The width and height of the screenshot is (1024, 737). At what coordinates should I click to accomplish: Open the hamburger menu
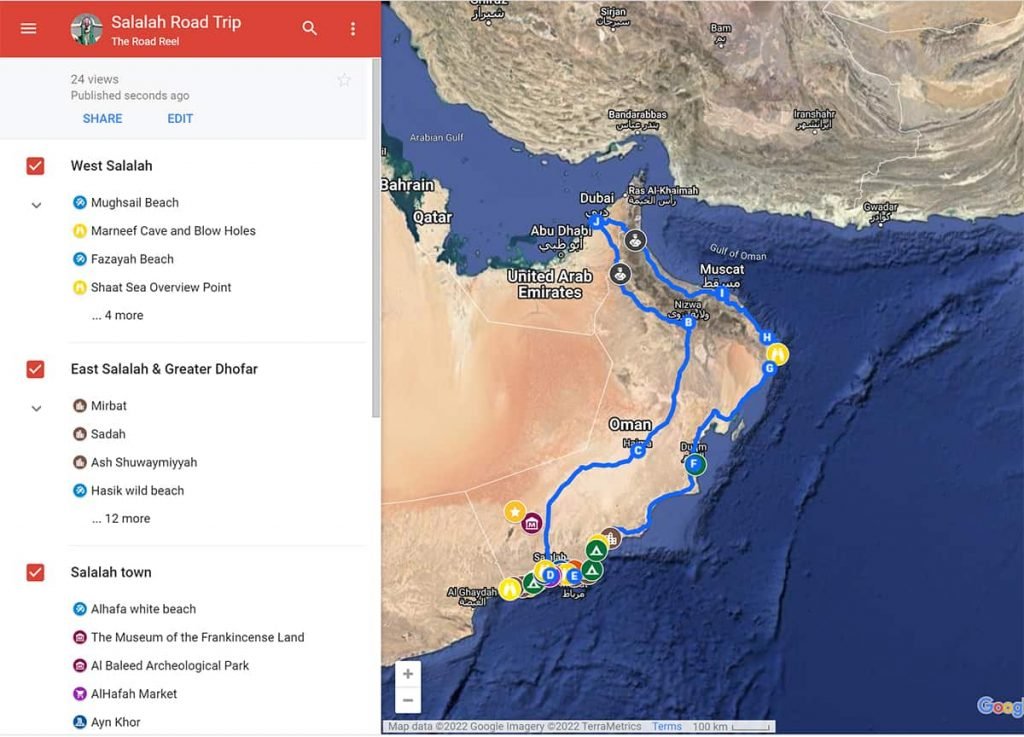coord(28,28)
